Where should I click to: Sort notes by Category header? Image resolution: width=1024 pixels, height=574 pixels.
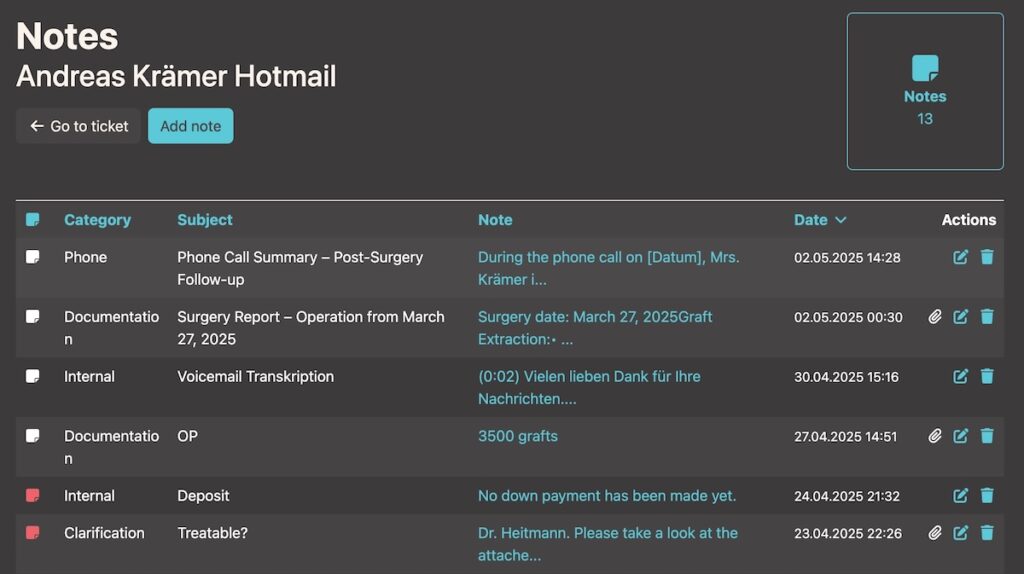point(97,220)
